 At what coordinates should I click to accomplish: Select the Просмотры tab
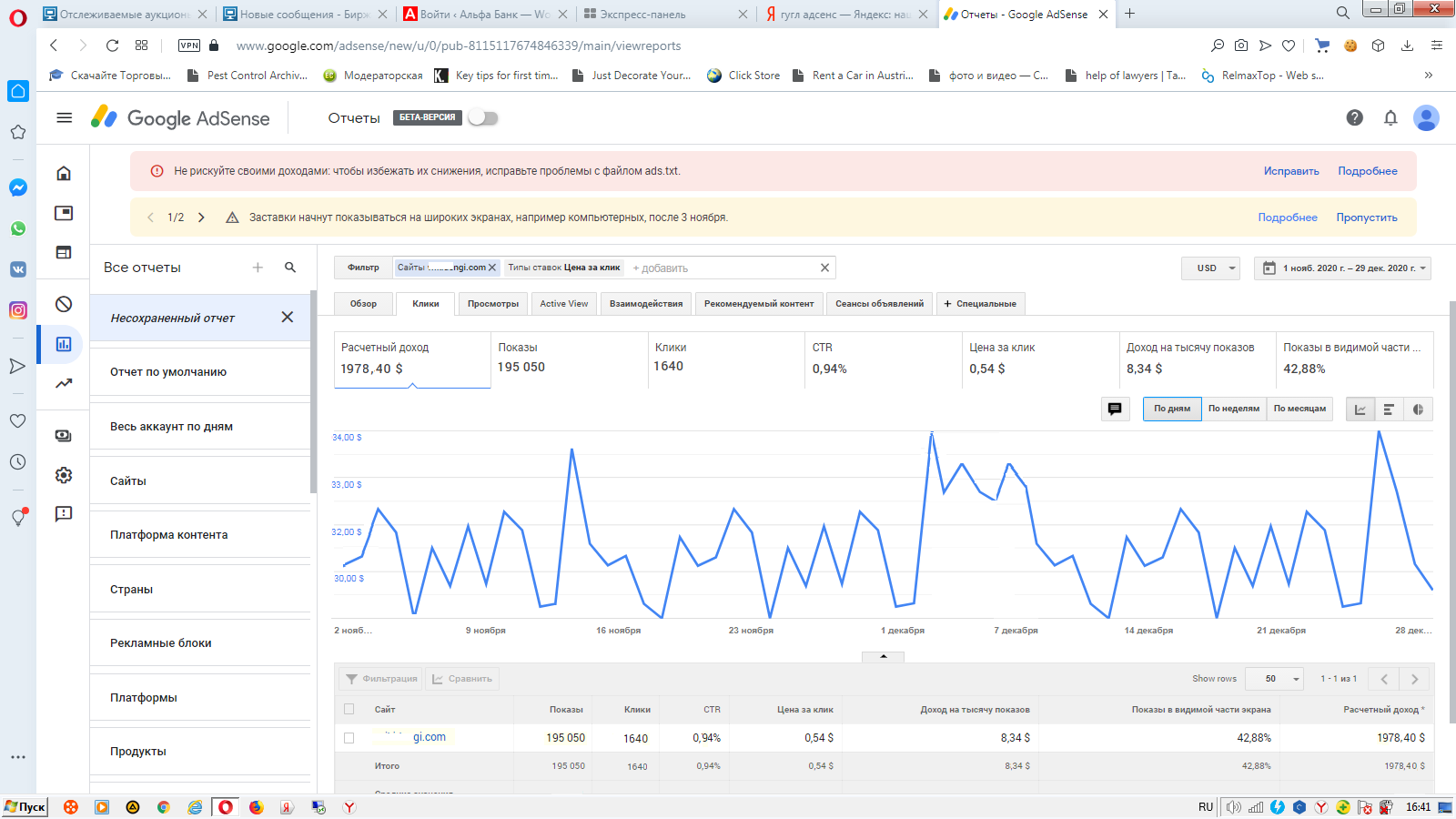[492, 304]
